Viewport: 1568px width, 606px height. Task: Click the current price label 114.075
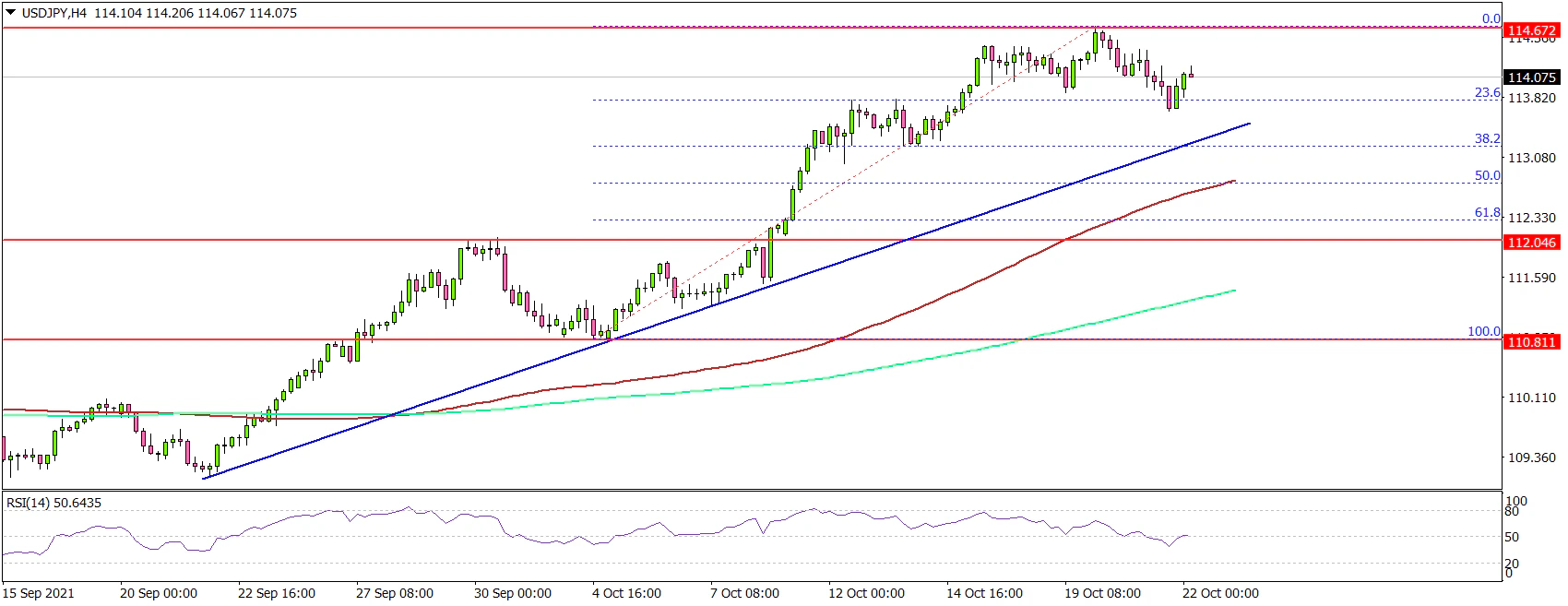1531,77
